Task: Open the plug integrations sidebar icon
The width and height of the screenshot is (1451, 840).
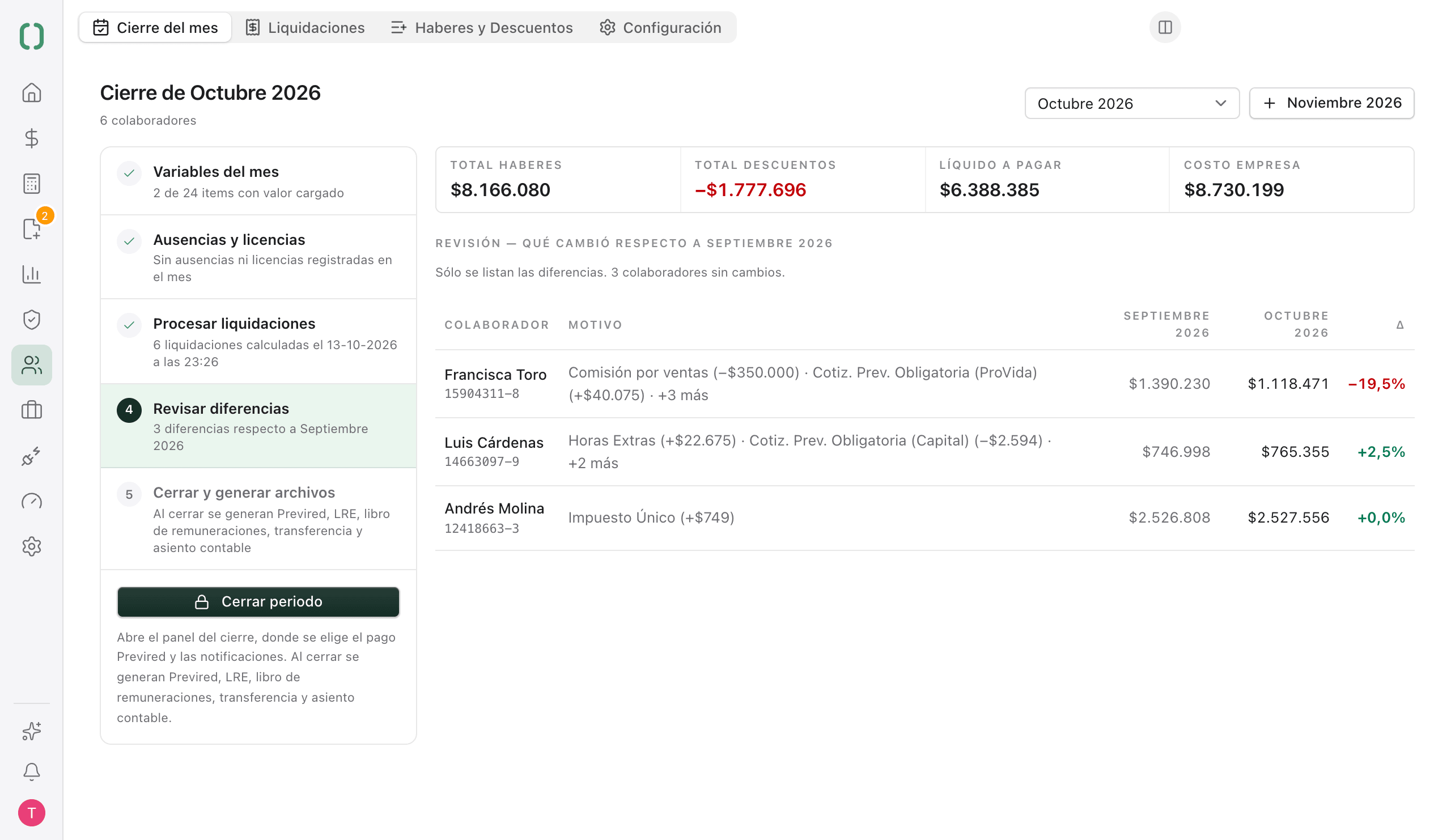Action: pyautogui.click(x=32, y=455)
